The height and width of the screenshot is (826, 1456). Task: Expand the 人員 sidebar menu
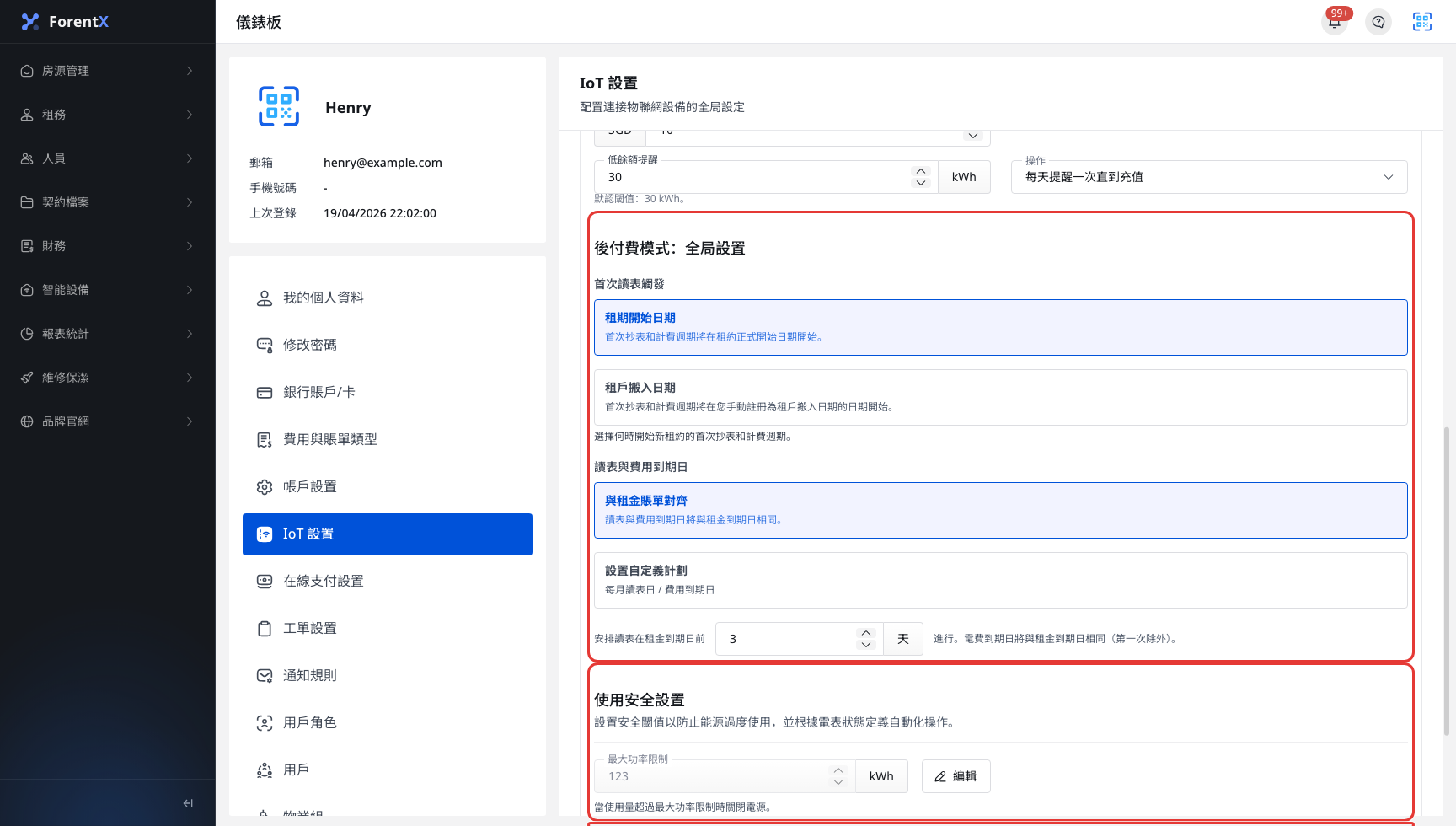[108, 158]
